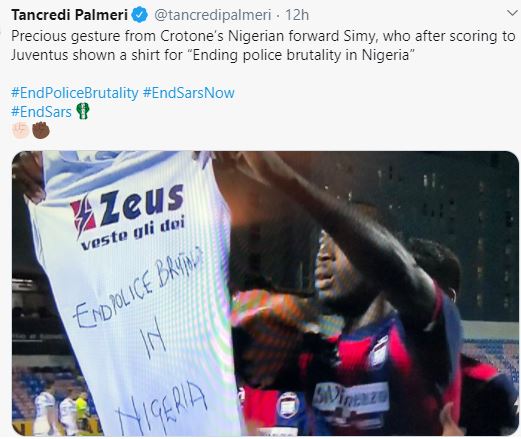Image resolution: width=521 pixels, height=439 pixels.
Task: Open the @tancredipalmeri handle link
Action: 213,15
